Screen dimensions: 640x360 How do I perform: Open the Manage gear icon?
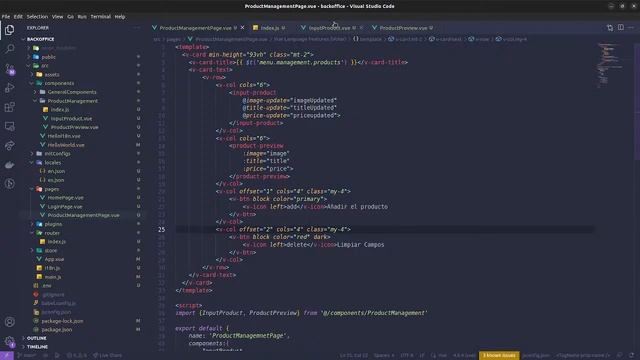point(9,341)
